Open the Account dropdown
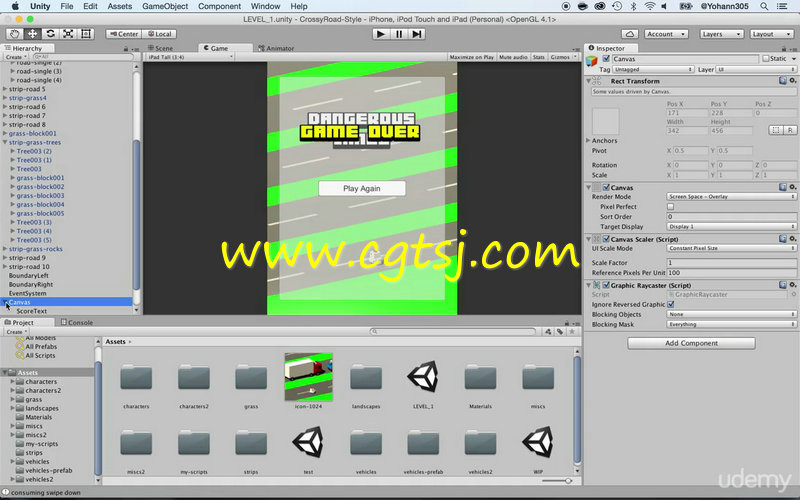 click(666, 34)
